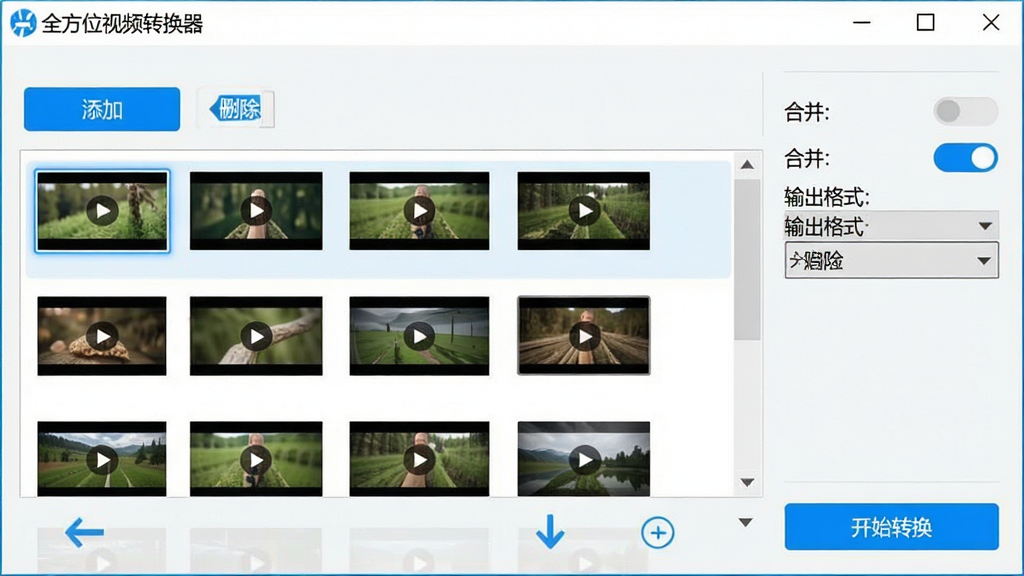Select the highlighted plant stalk video thumbnail
This screenshot has height=576, width=1024.
point(103,211)
